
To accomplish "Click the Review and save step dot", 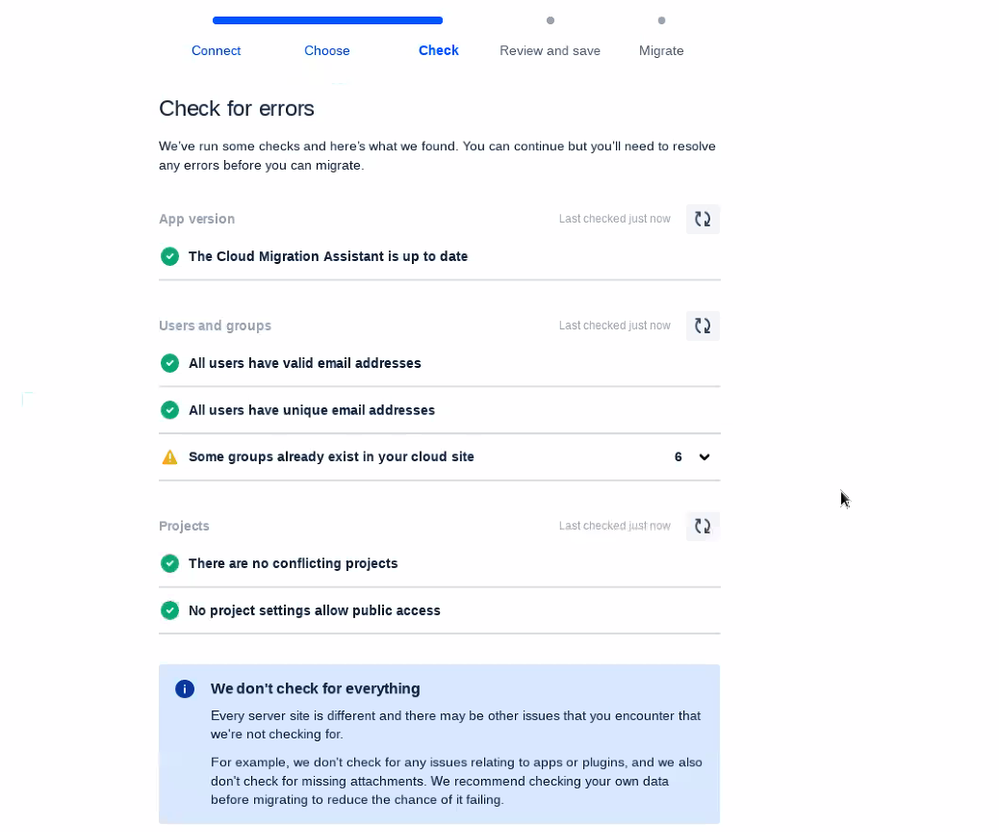I will coord(550,20).
